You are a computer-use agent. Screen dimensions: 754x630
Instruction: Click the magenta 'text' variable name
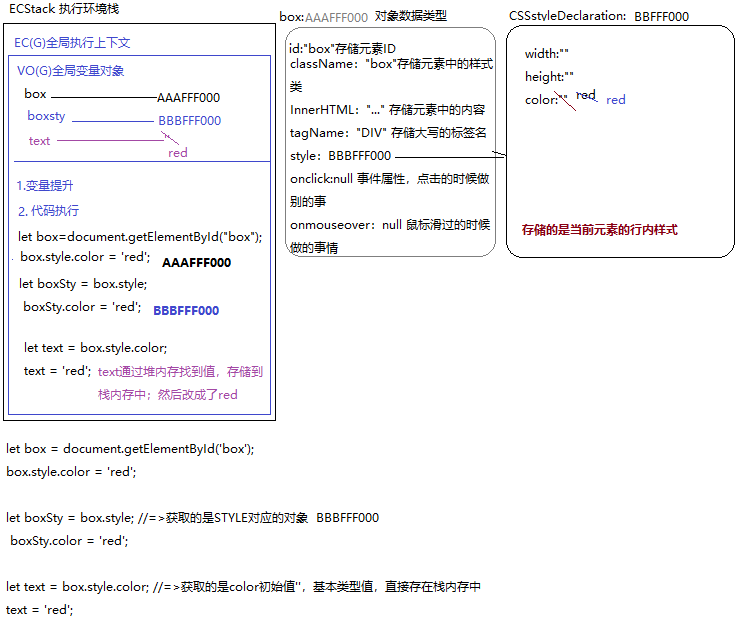click(x=39, y=141)
